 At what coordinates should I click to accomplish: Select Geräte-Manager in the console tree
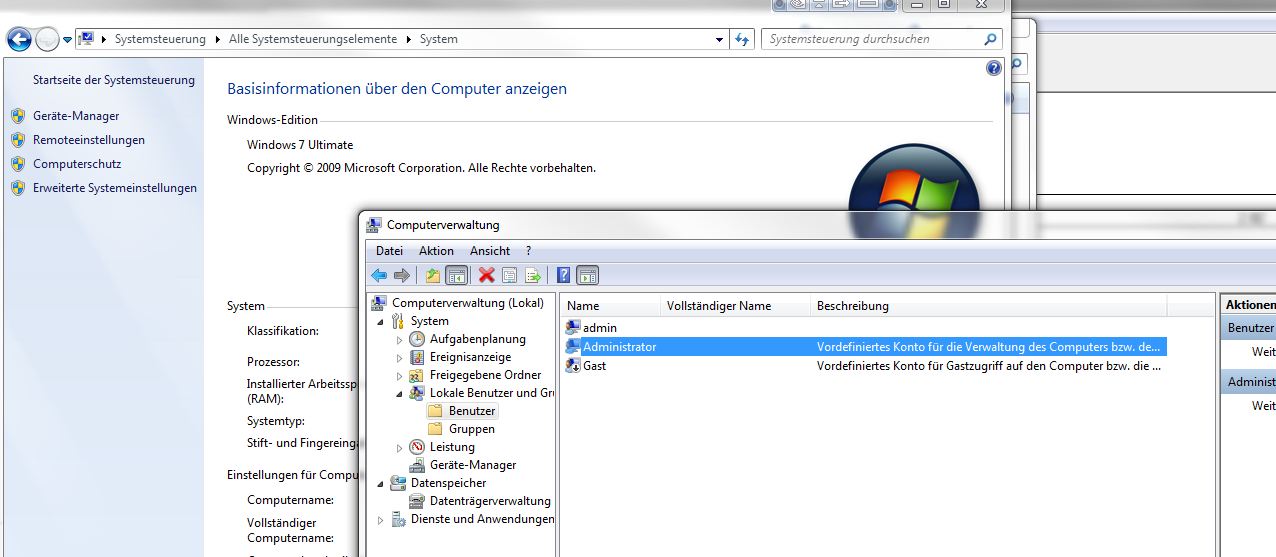tap(473, 465)
